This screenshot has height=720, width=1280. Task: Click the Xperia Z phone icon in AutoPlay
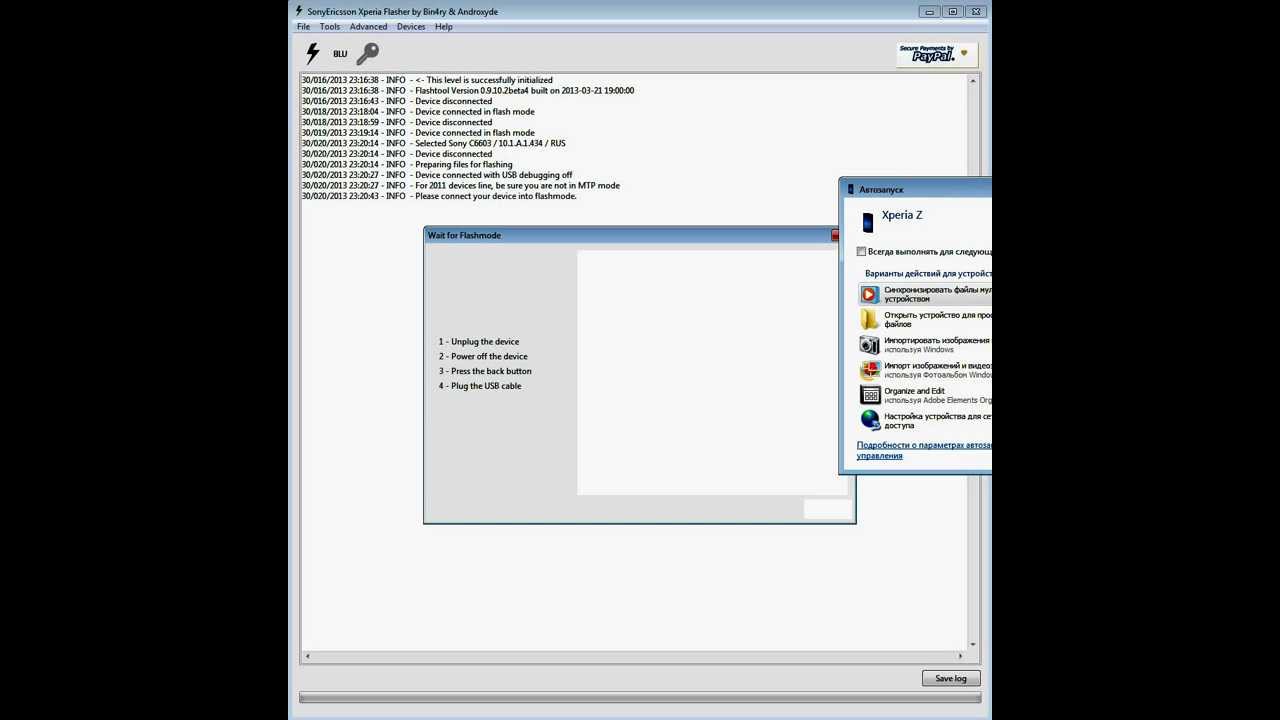click(867, 221)
